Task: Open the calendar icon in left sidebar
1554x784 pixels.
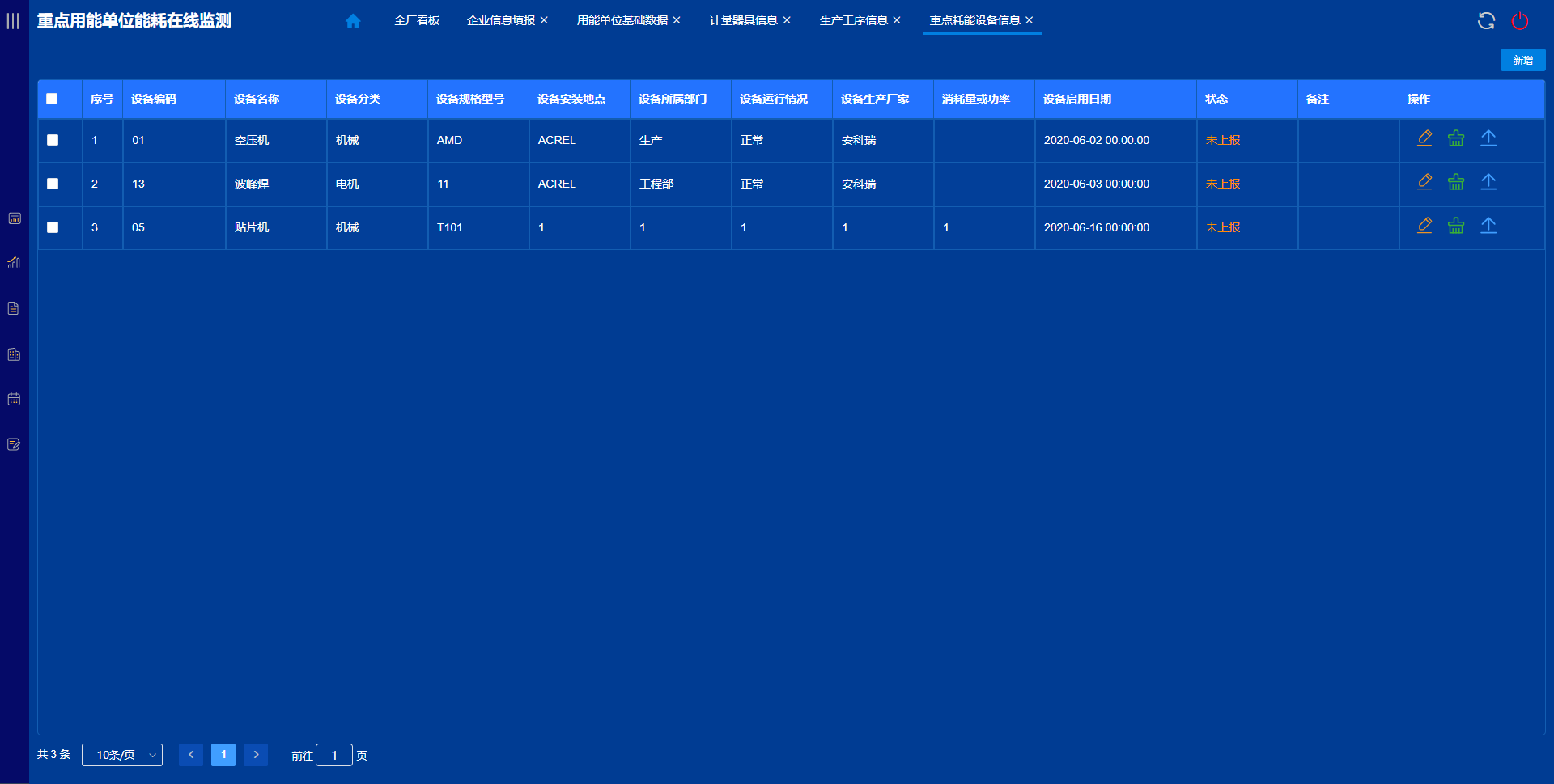Action: click(14, 399)
